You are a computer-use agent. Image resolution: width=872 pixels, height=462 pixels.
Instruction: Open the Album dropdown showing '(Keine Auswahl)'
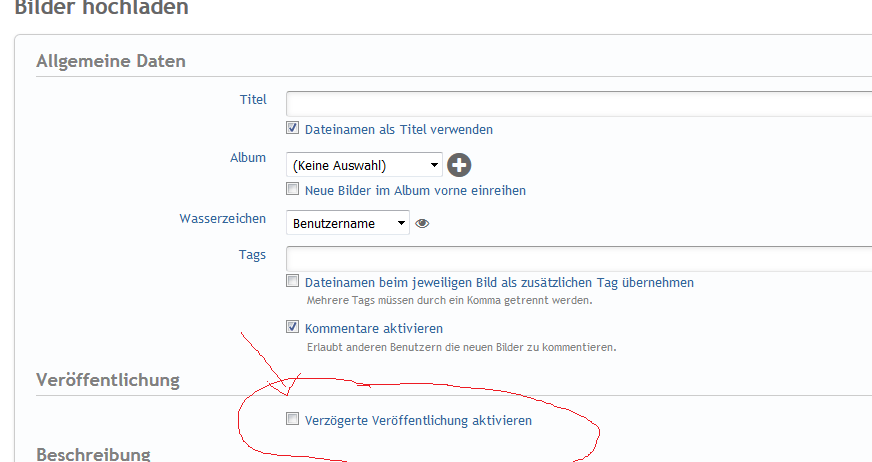(x=364, y=165)
